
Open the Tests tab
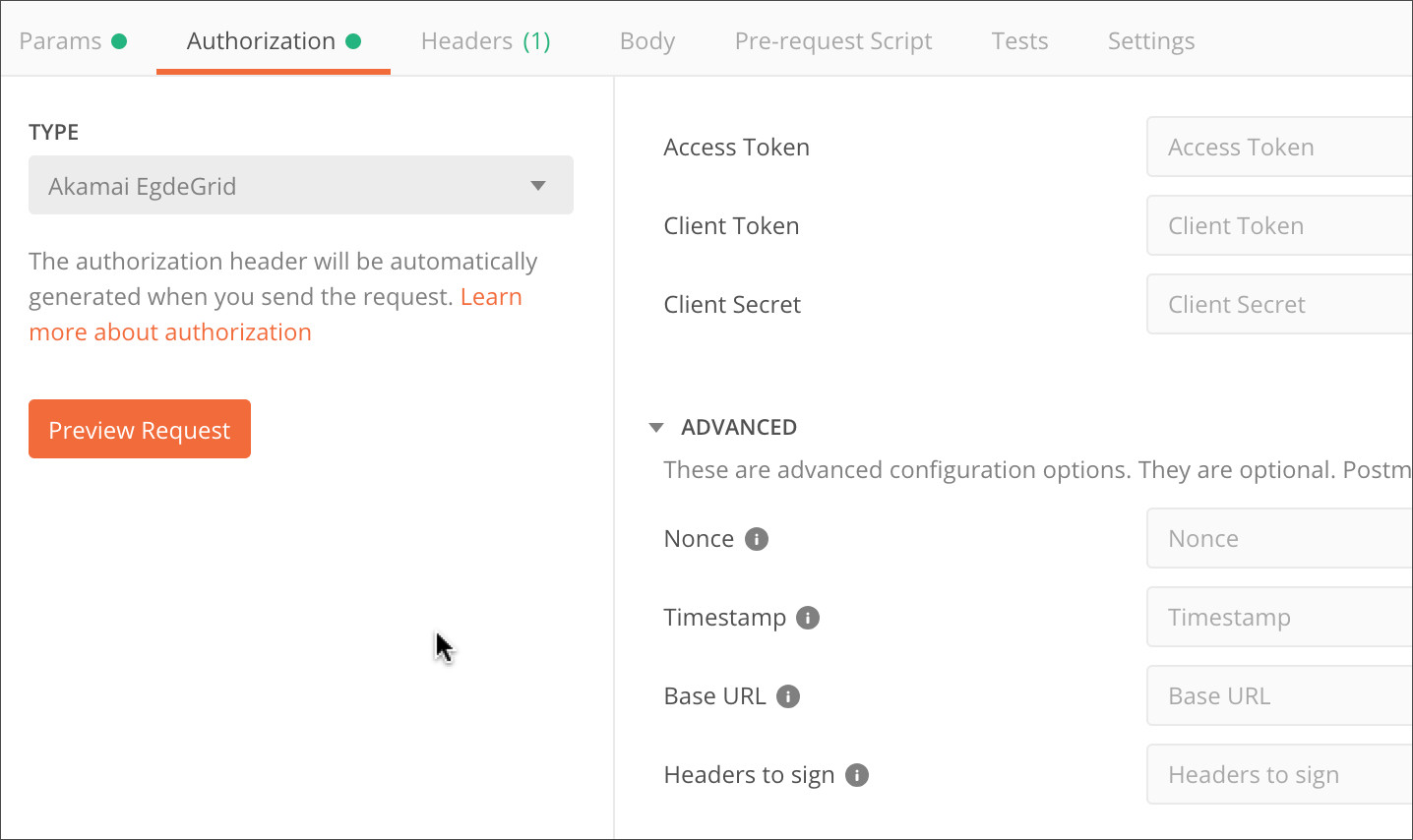point(1019,41)
